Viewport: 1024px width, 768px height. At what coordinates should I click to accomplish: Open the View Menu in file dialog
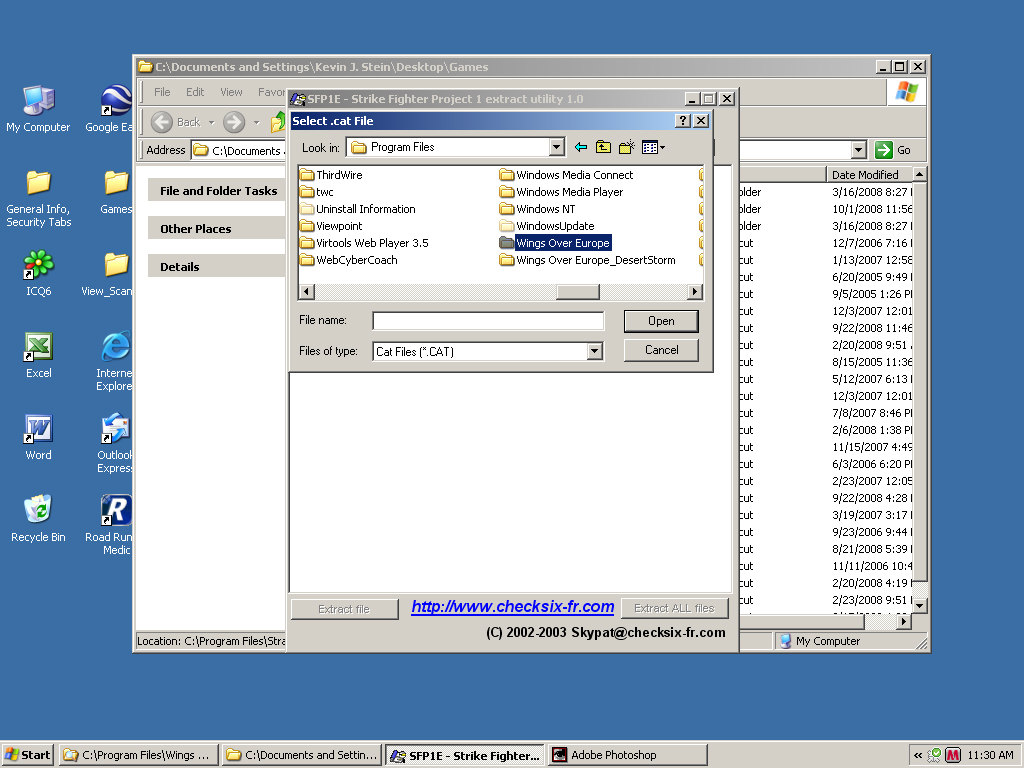pyautogui.click(x=653, y=148)
